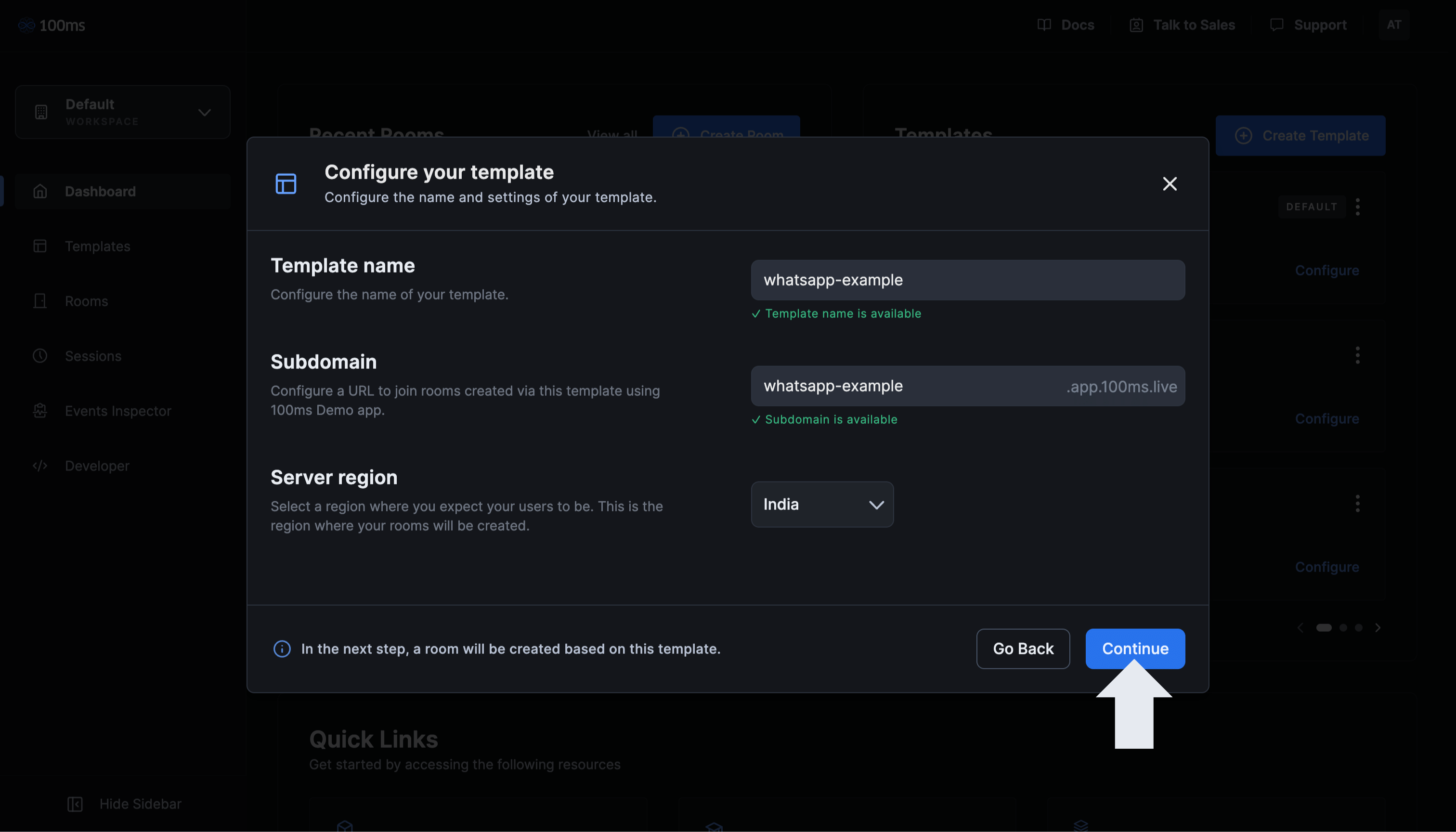1456x832 pixels.
Task: Click the Create Template button
Action: (1300, 135)
